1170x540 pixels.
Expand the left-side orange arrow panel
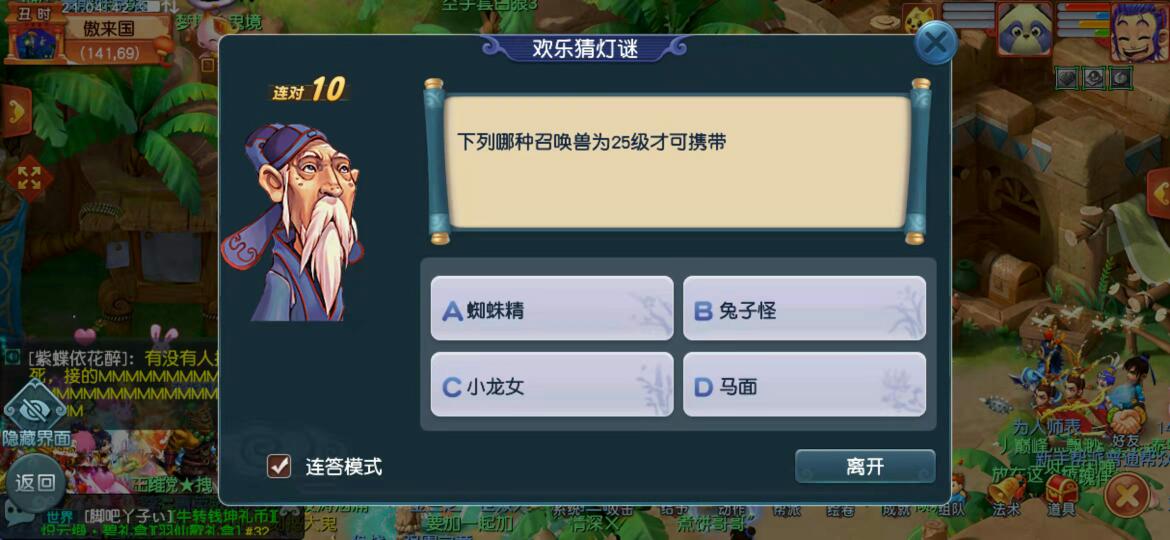pyautogui.click(x=14, y=111)
